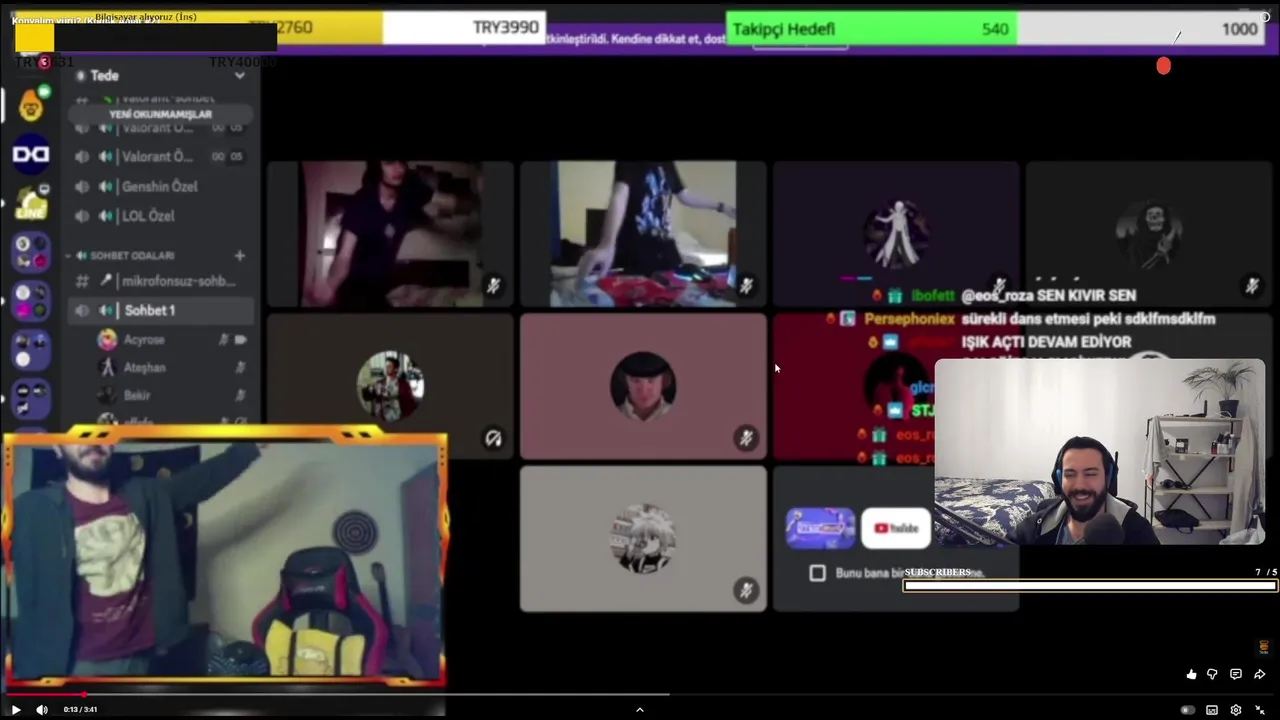Screen dimensions: 1280x720
Task: Join the LOL Özel voice channel
Action: [x=160, y=216]
